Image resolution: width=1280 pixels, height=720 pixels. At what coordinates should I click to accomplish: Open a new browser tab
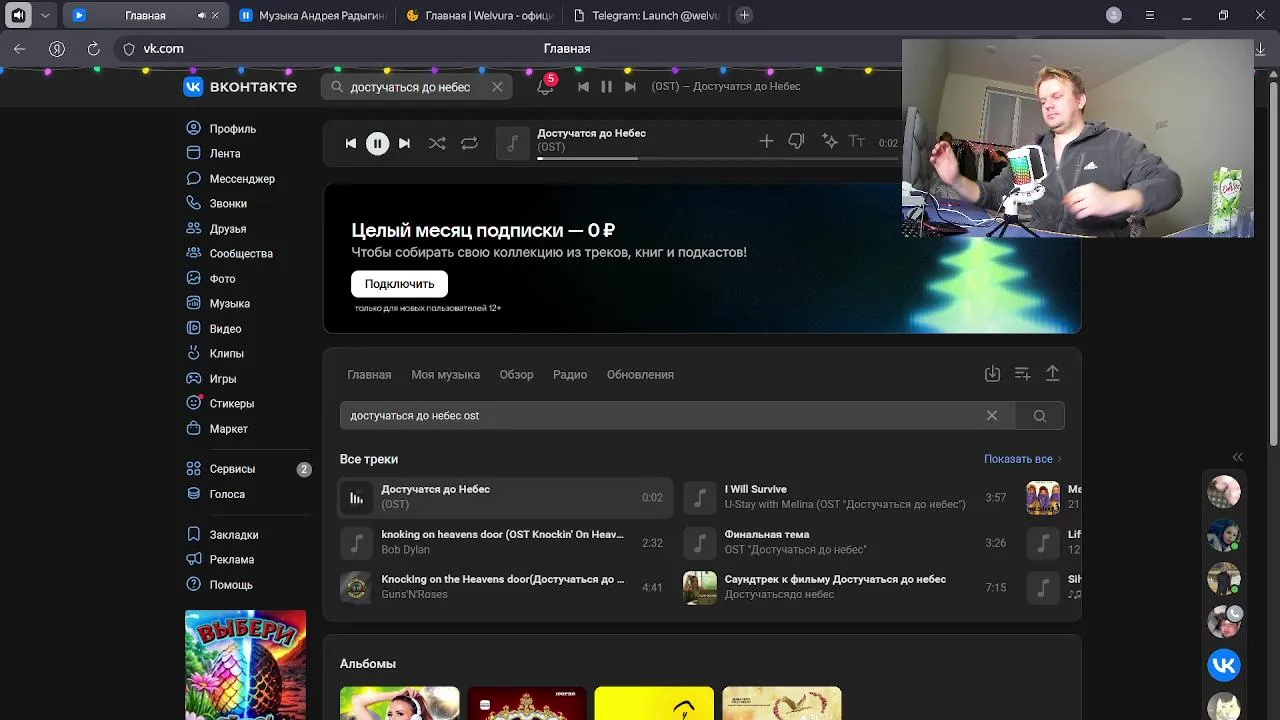coord(744,15)
